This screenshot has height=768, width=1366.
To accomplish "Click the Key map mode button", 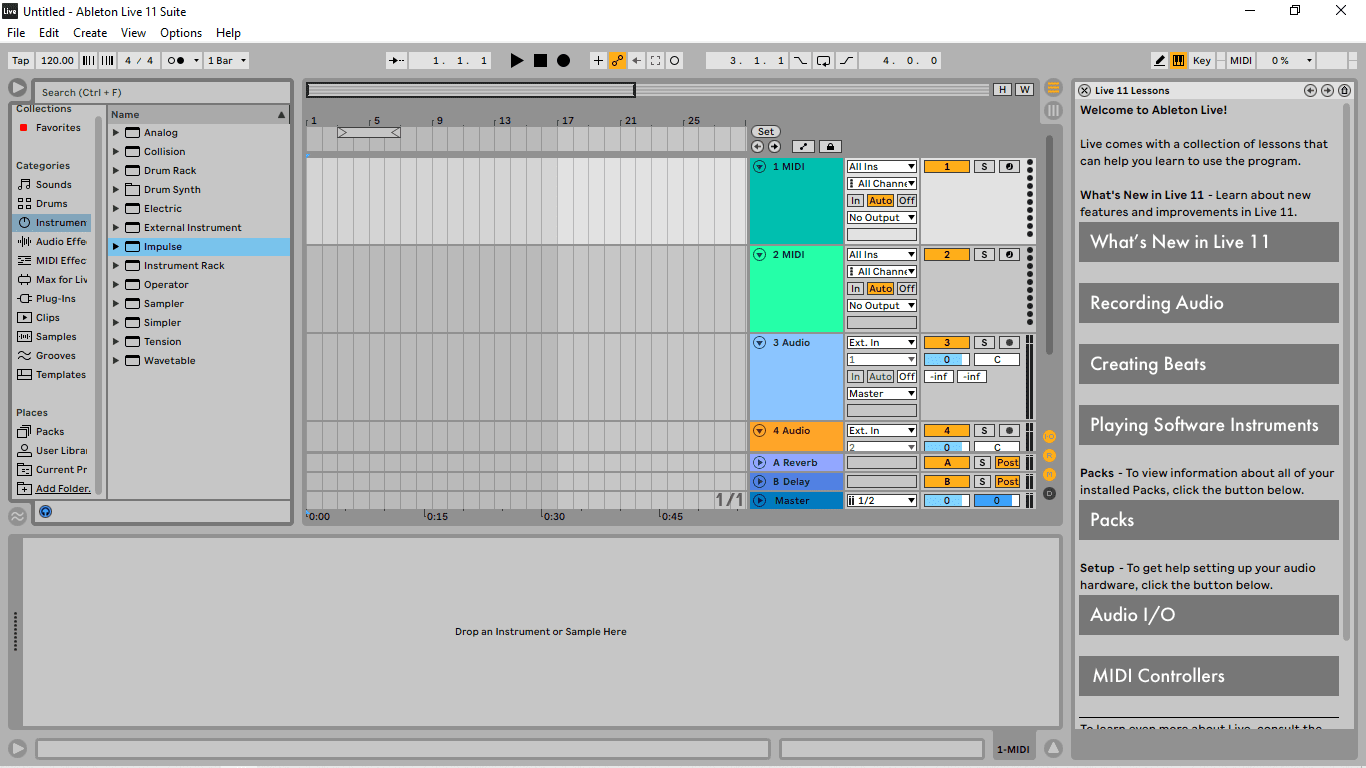I will 1202,61.
